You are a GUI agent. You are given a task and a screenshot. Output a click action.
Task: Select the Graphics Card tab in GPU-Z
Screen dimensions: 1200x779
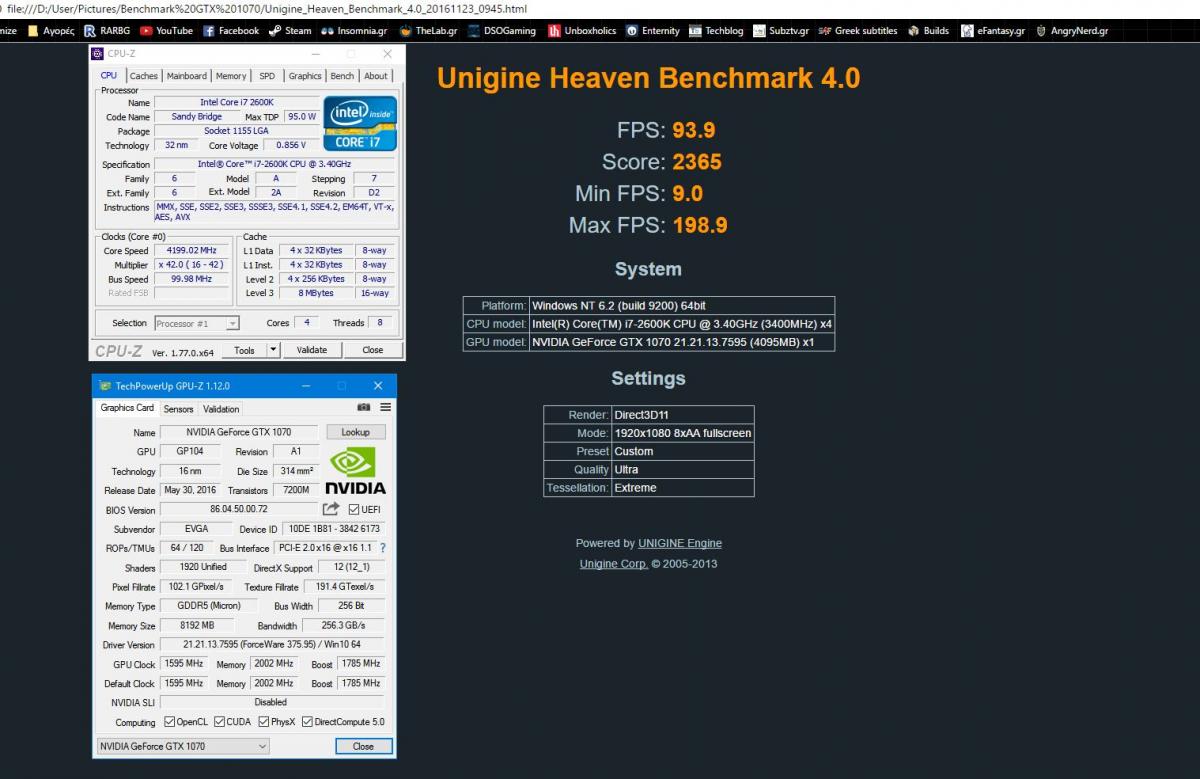127,408
